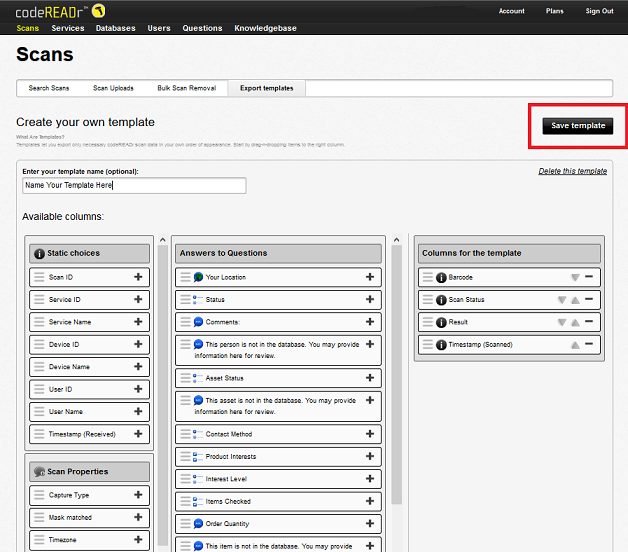This screenshot has width=628, height=552.
Task: Move Result column down
Action: (x=562, y=322)
